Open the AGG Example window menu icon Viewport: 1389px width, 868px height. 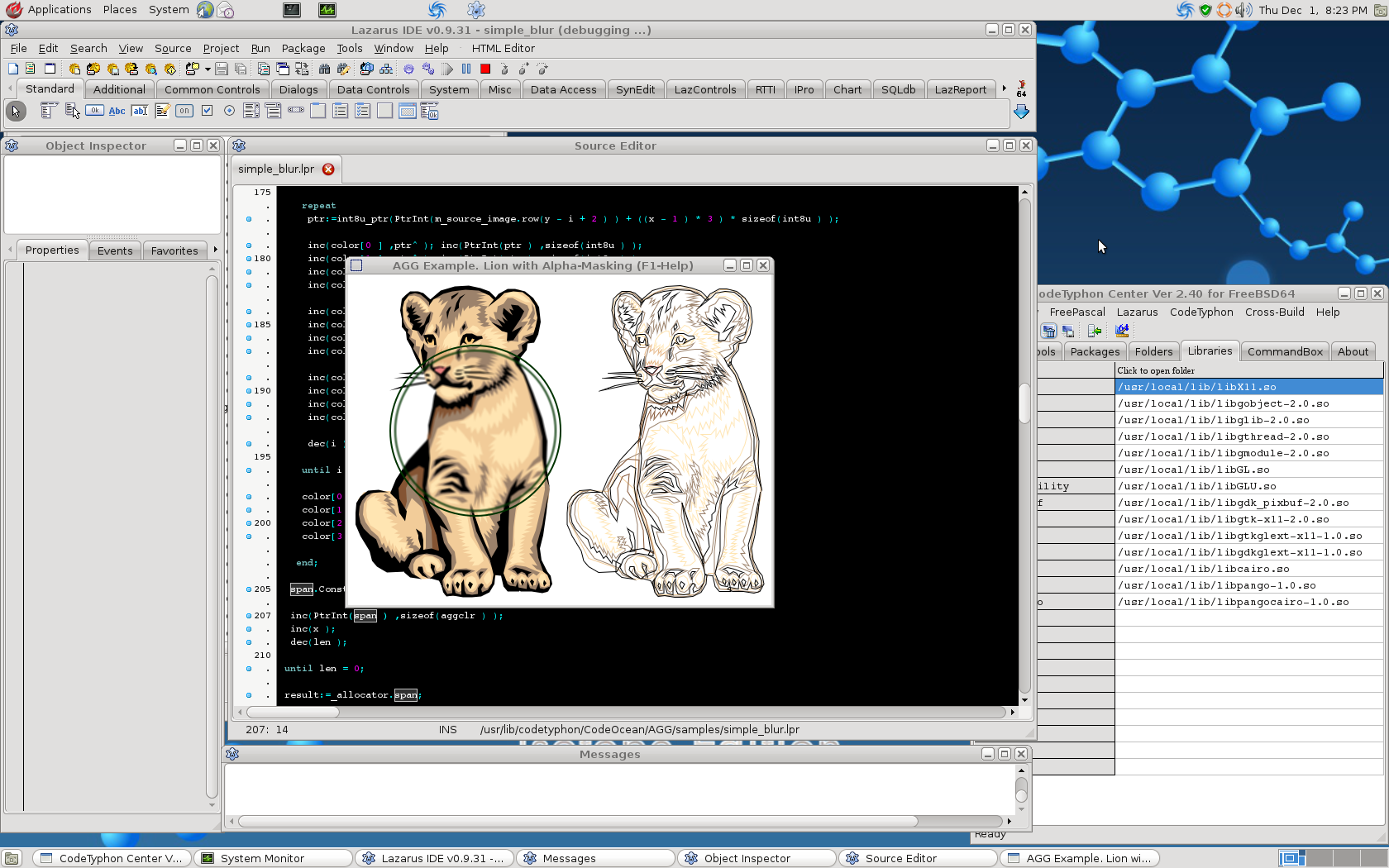(356, 265)
